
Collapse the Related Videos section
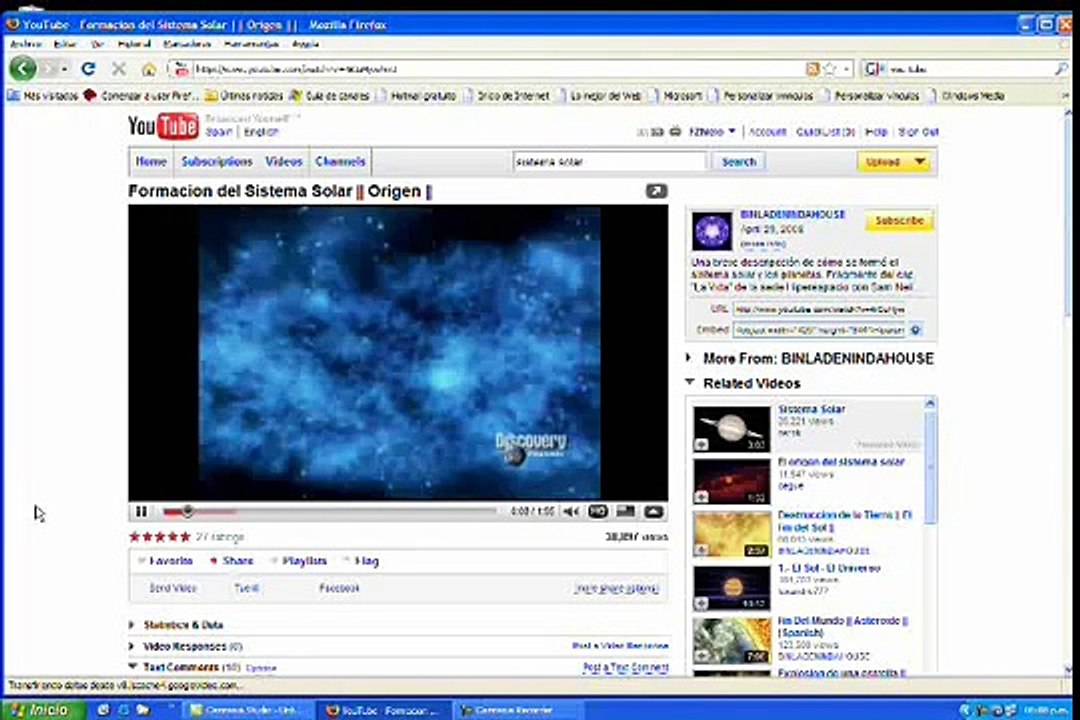click(x=689, y=382)
